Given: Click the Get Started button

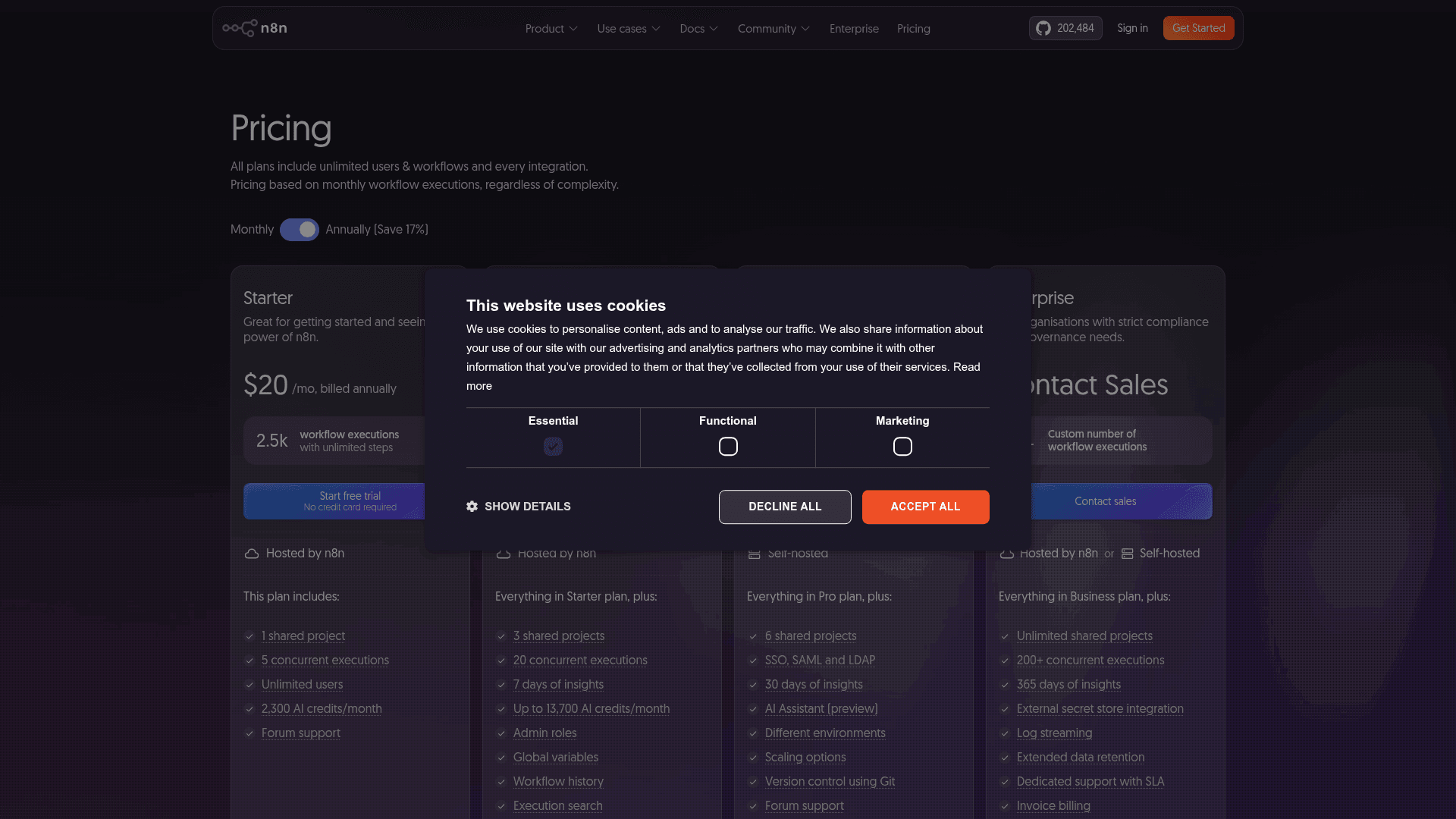Looking at the screenshot, I should tap(1199, 28).
